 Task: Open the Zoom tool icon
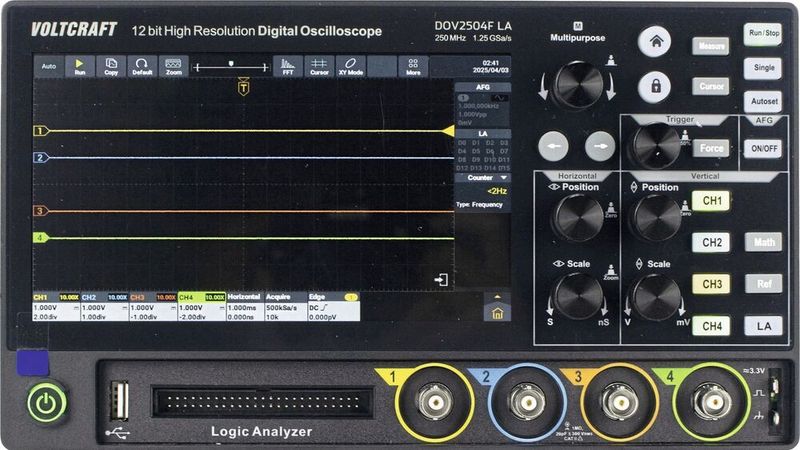click(x=173, y=66)
